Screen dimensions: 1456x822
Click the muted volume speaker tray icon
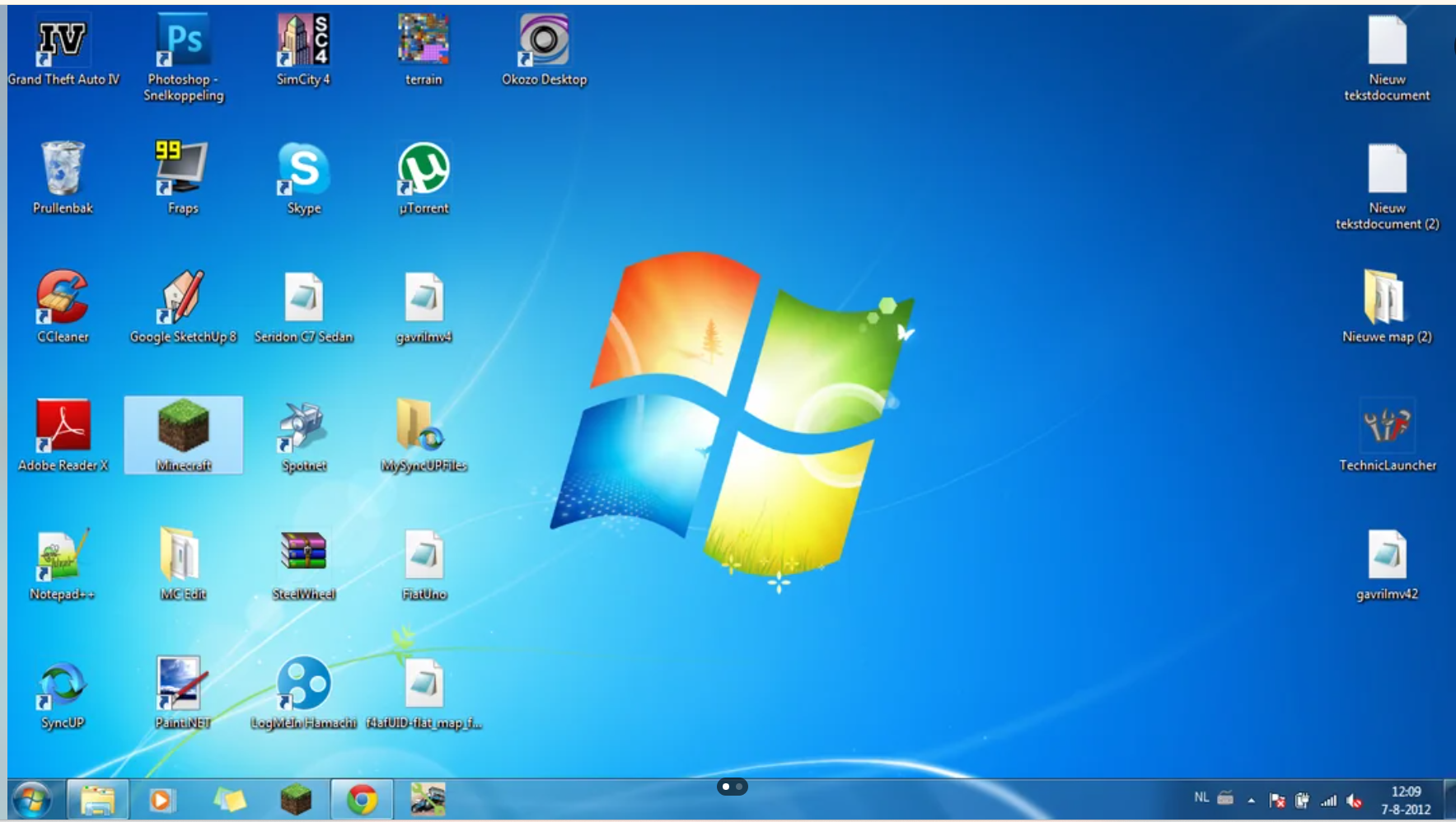pos(1354,801)
